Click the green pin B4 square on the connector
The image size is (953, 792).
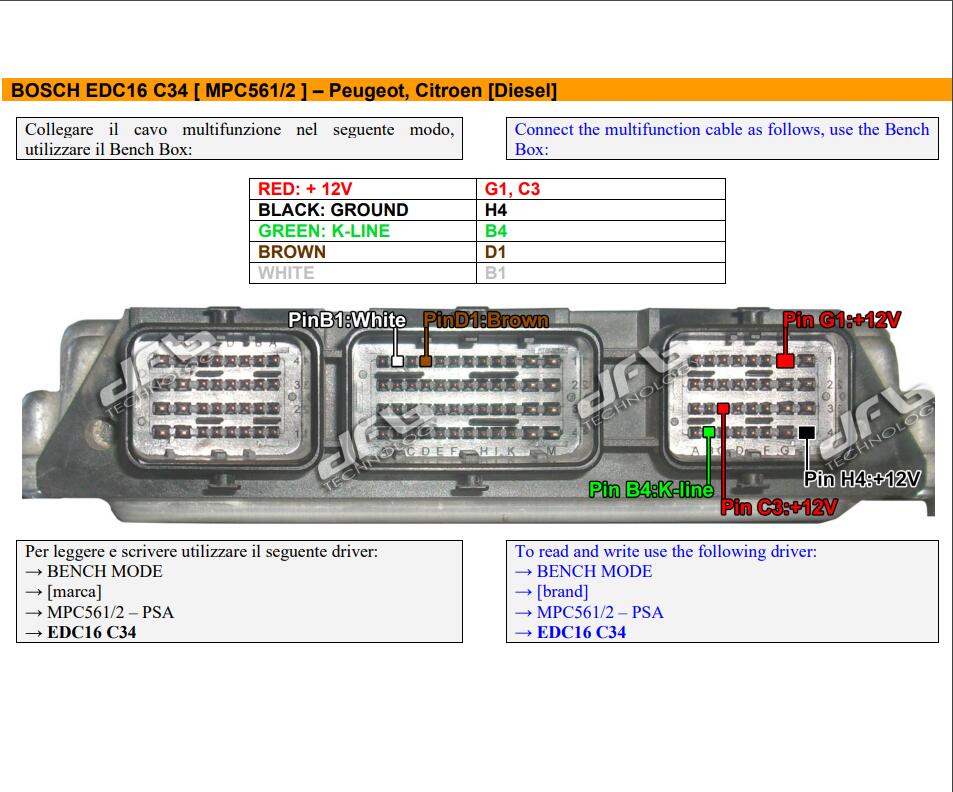709,432
